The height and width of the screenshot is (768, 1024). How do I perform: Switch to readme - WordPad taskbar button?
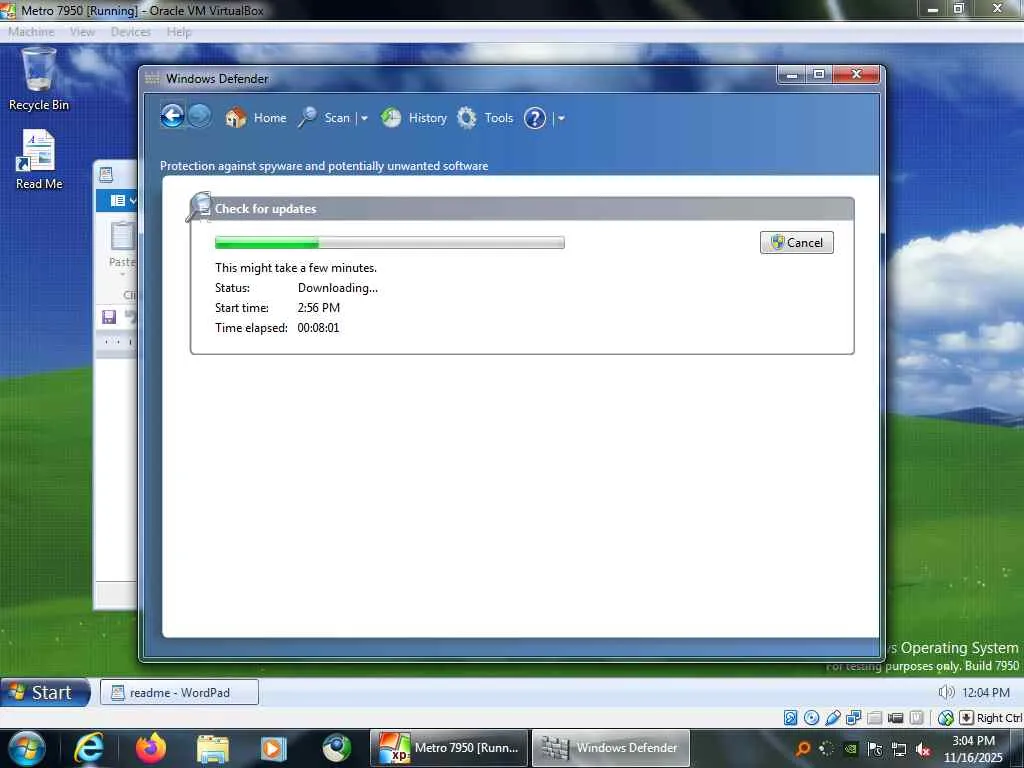coord(179,692)
